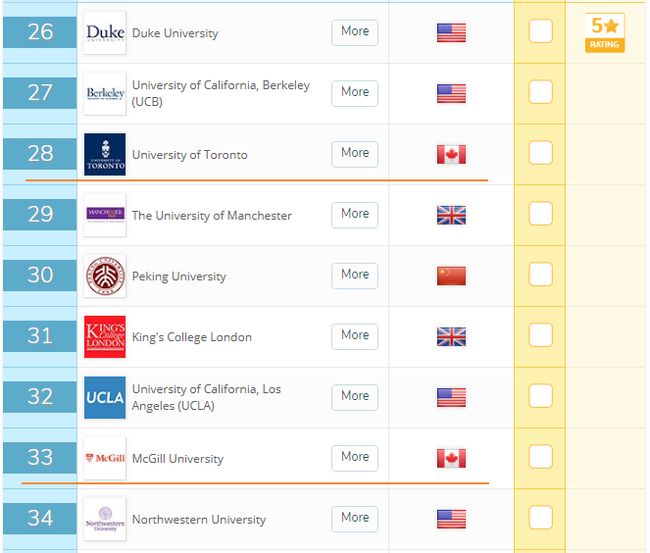Viewport: 650px width, 553px height.
Task: Open the Northwestern University name link
Action: pyautogui.click(x=199, y=519)
